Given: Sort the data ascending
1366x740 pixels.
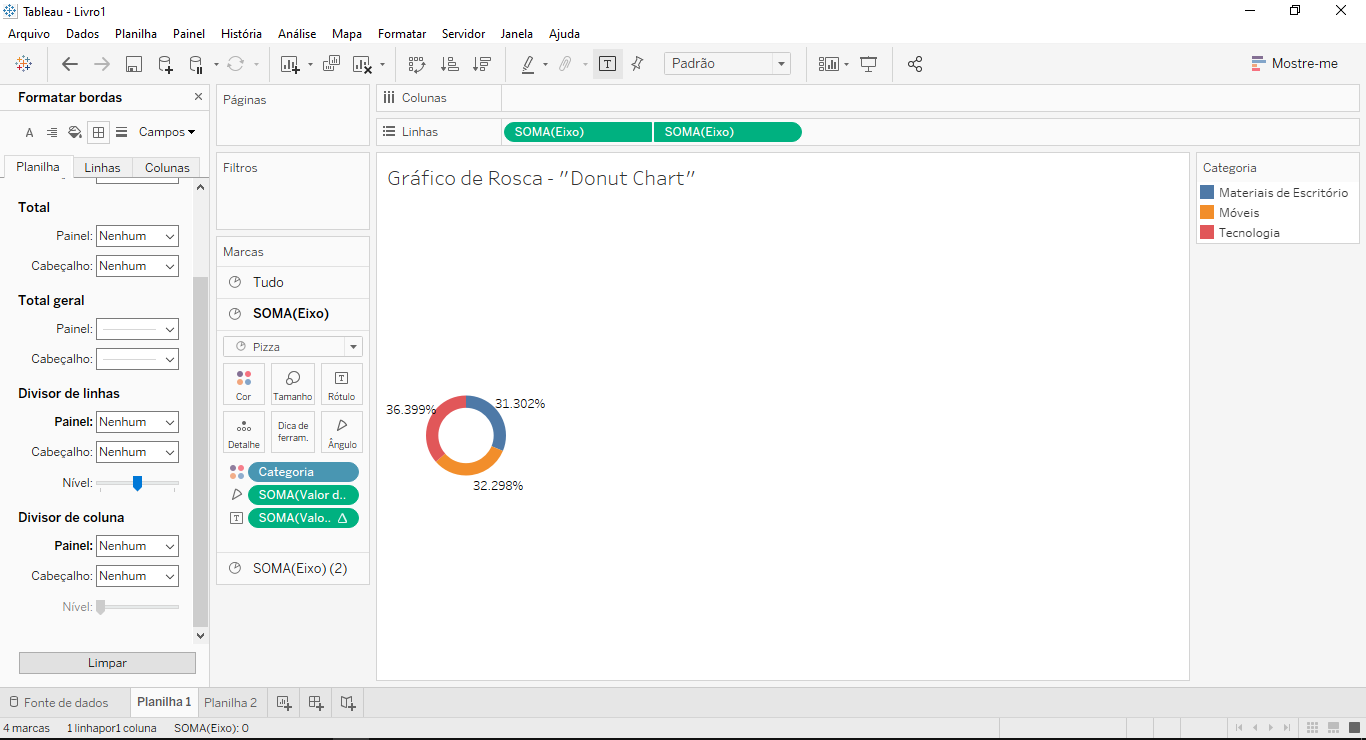Looking at the screenshot, I should 450,63.
